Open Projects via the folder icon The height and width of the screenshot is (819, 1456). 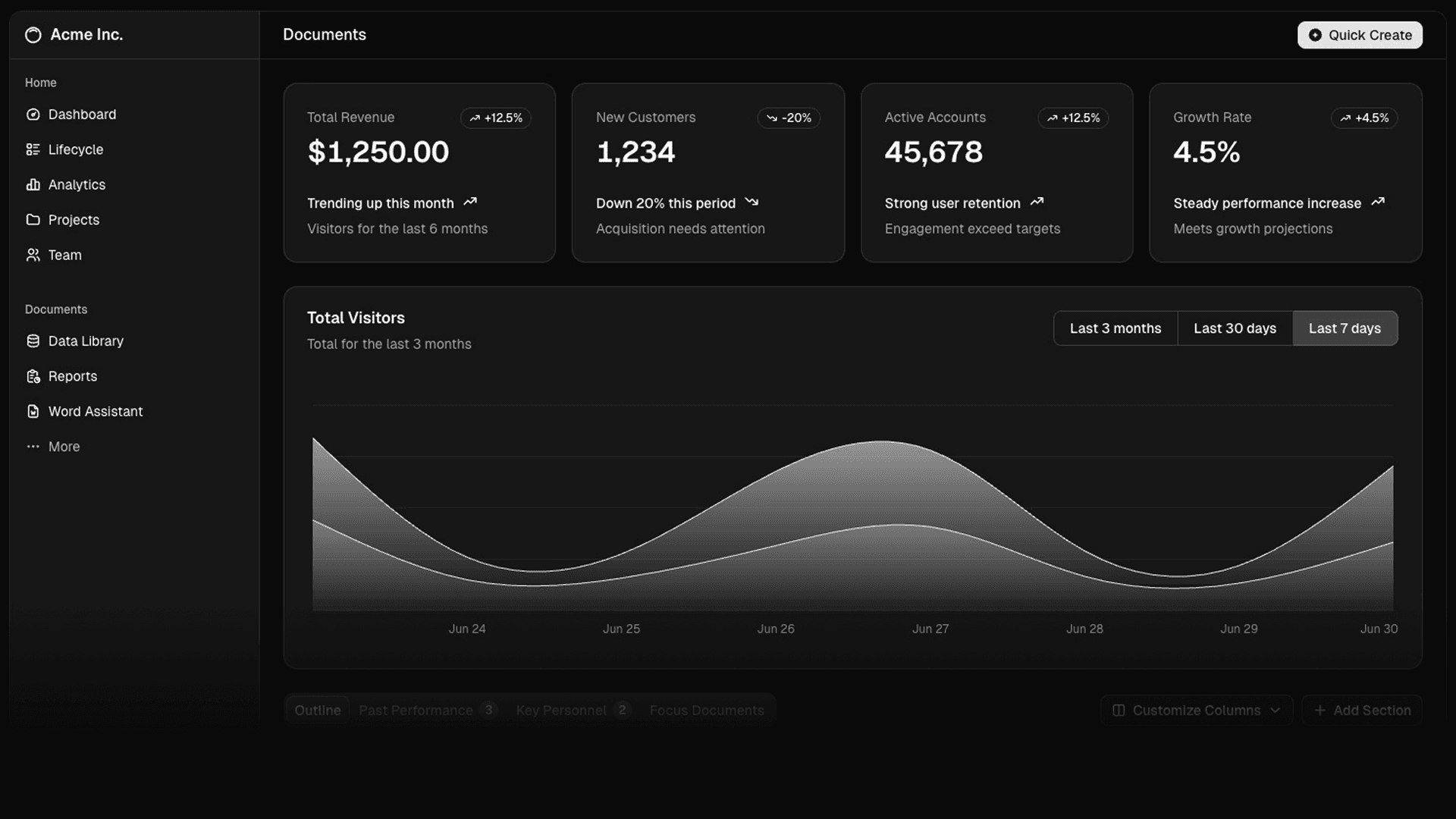[33, 220]
